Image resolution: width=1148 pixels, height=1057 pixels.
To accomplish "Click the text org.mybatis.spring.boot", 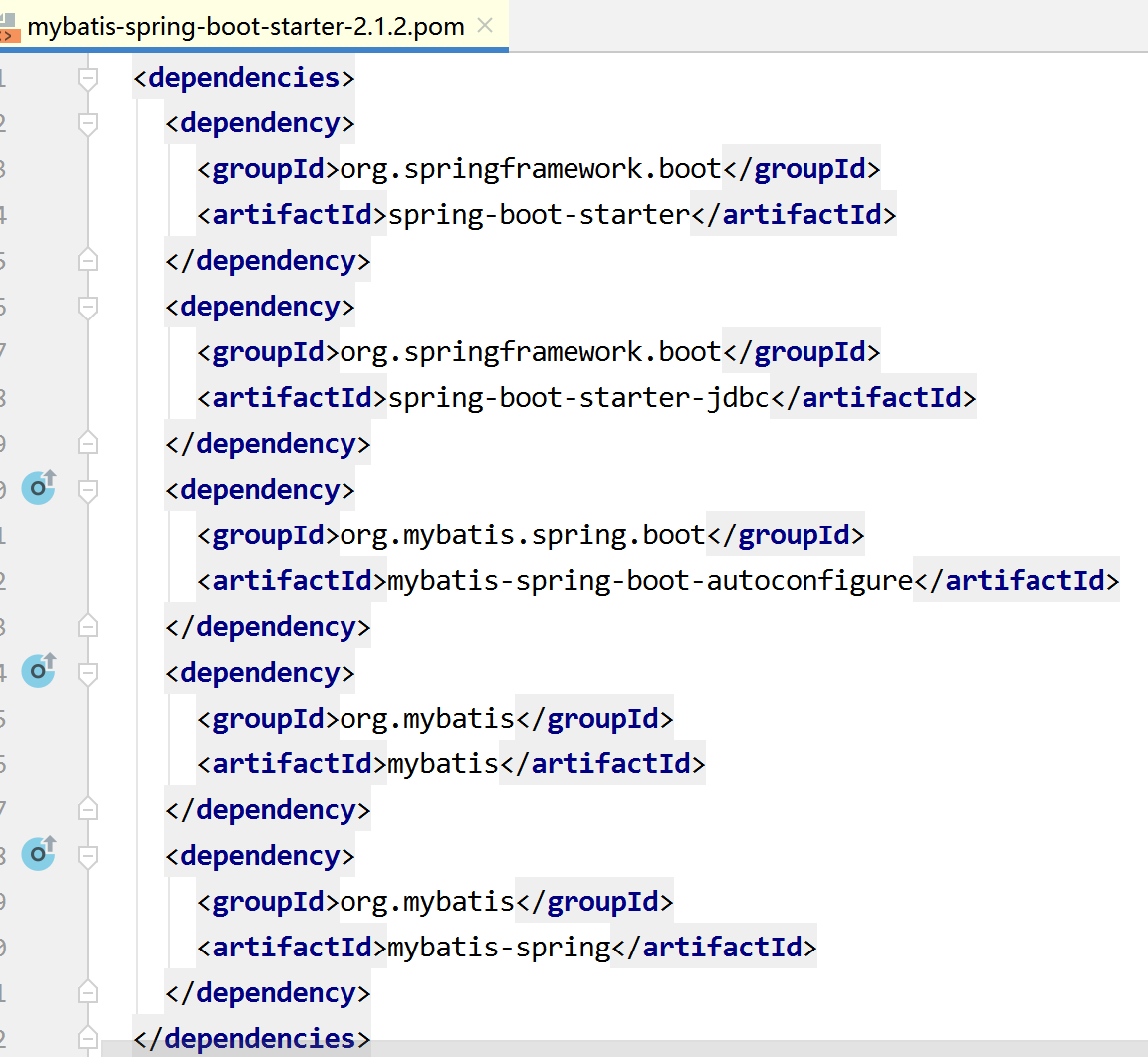I will coord(523,535).
